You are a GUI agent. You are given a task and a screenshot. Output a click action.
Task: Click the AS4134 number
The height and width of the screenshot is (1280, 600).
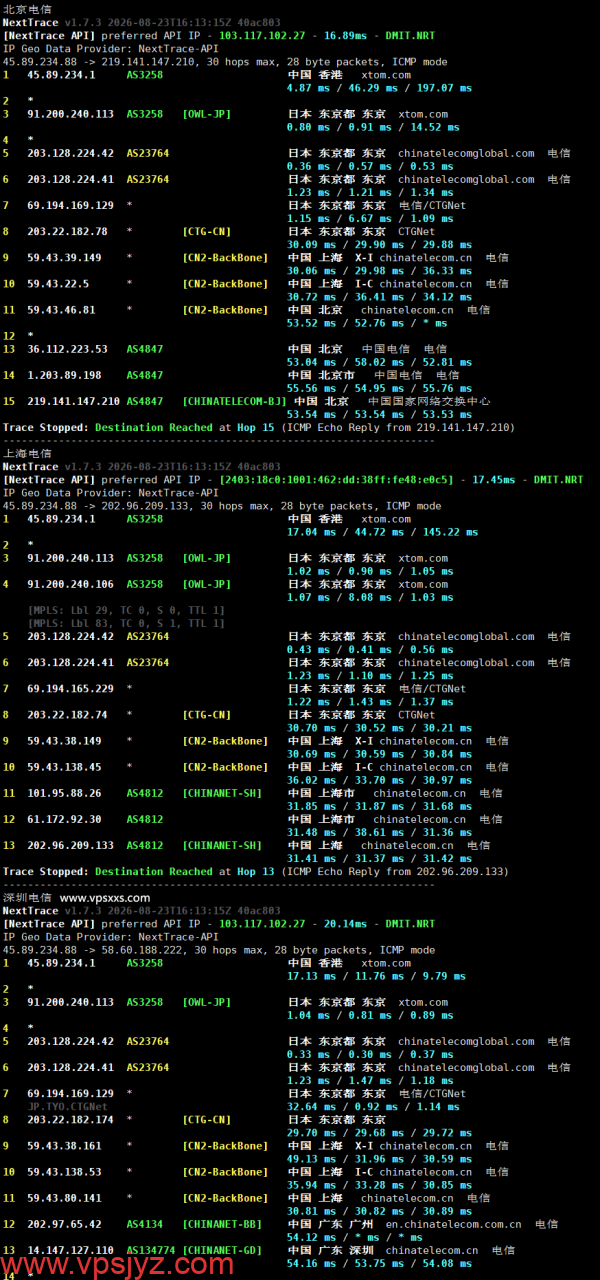[x=145, y=1224]
